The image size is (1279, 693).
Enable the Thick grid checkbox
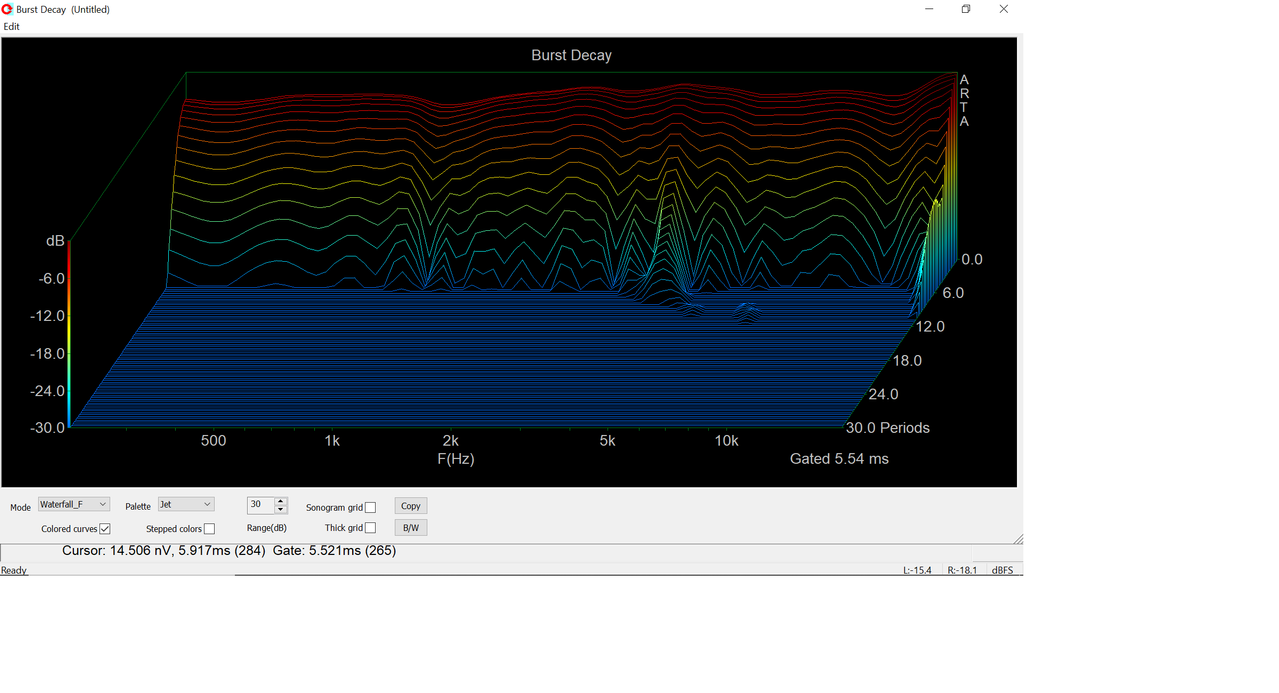370,528
